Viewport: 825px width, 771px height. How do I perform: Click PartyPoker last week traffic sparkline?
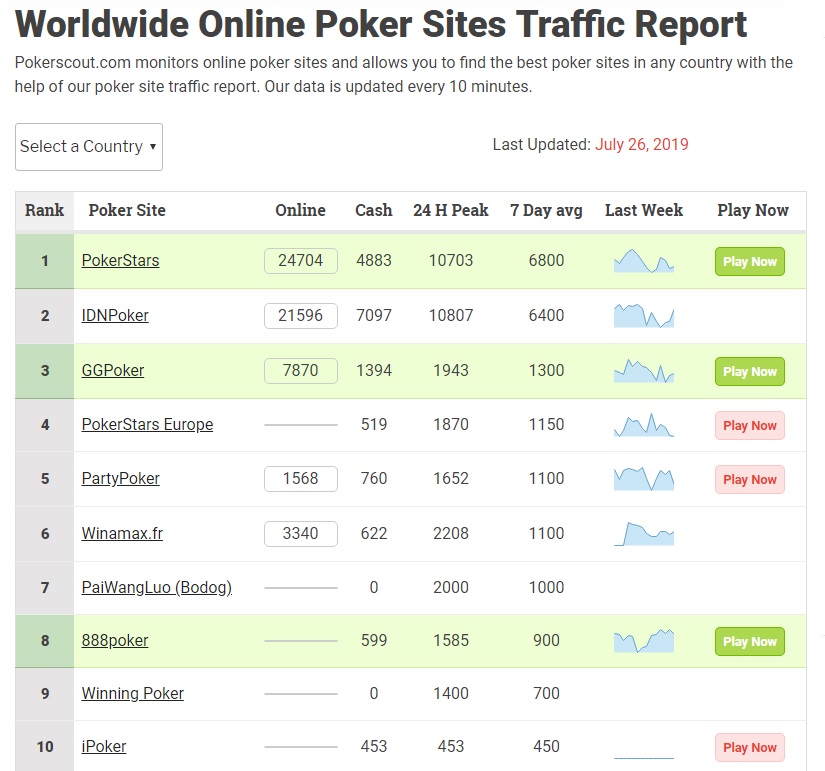point(644,479)
